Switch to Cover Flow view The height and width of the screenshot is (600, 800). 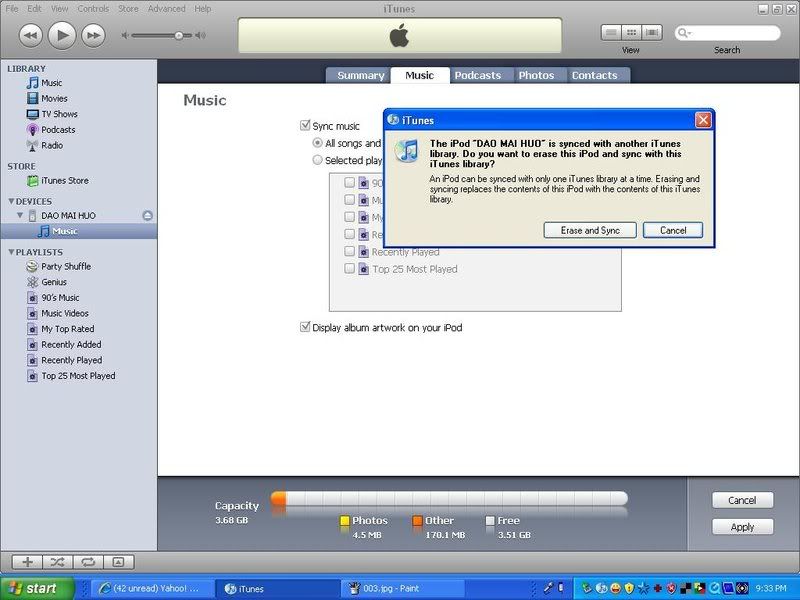click(652, 33)
